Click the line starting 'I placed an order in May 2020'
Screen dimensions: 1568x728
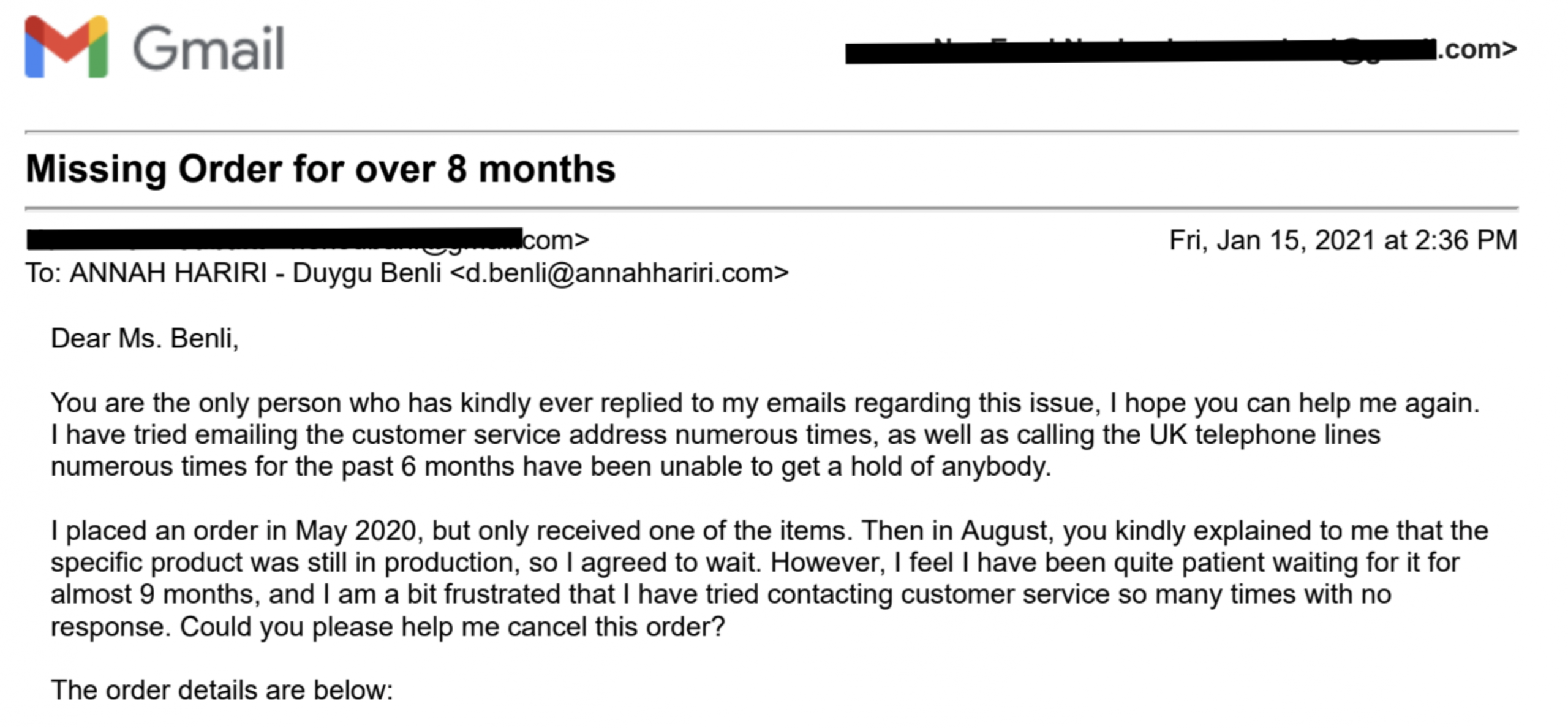point(769,531)
